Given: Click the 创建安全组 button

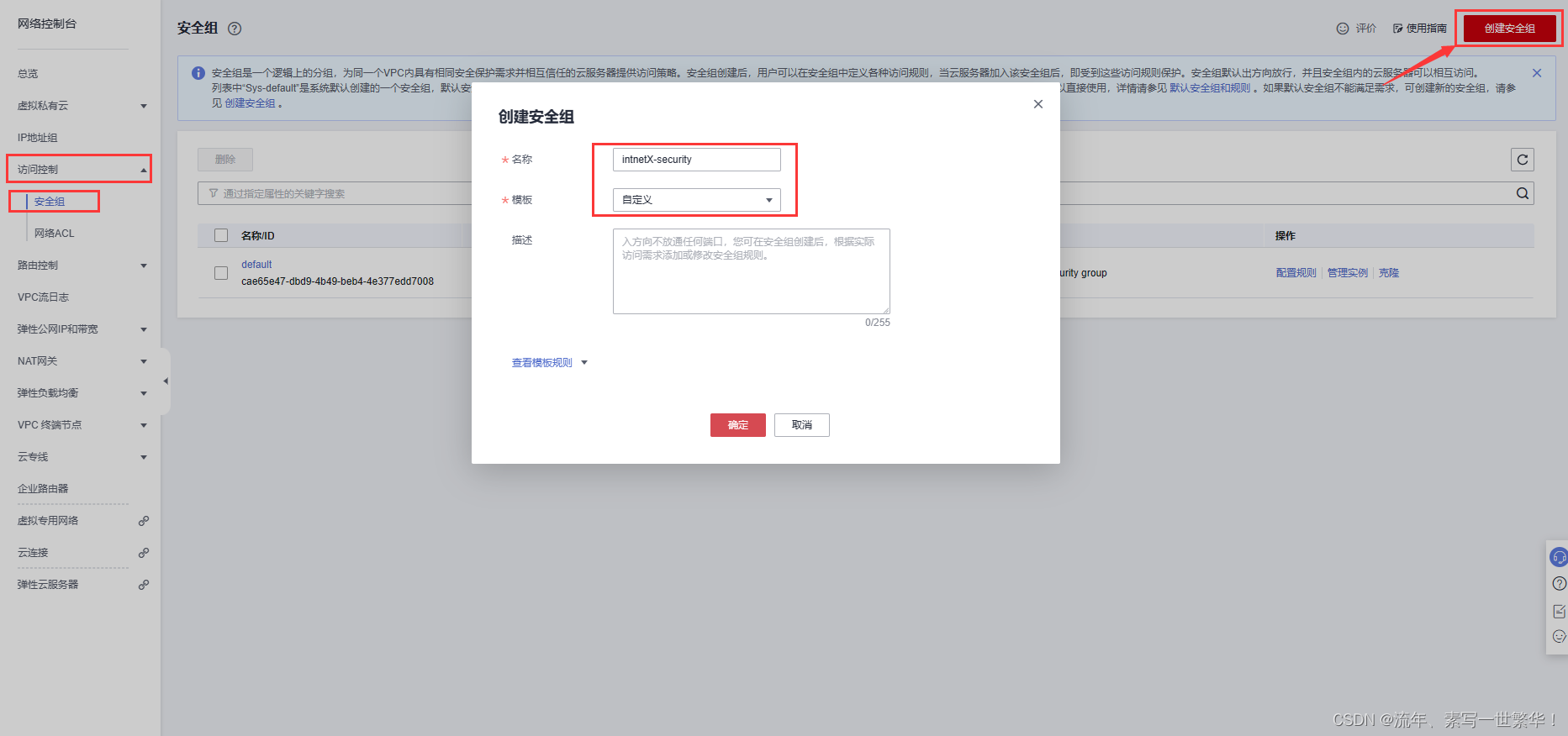Looking at the screenshot, I should 1509,29.
